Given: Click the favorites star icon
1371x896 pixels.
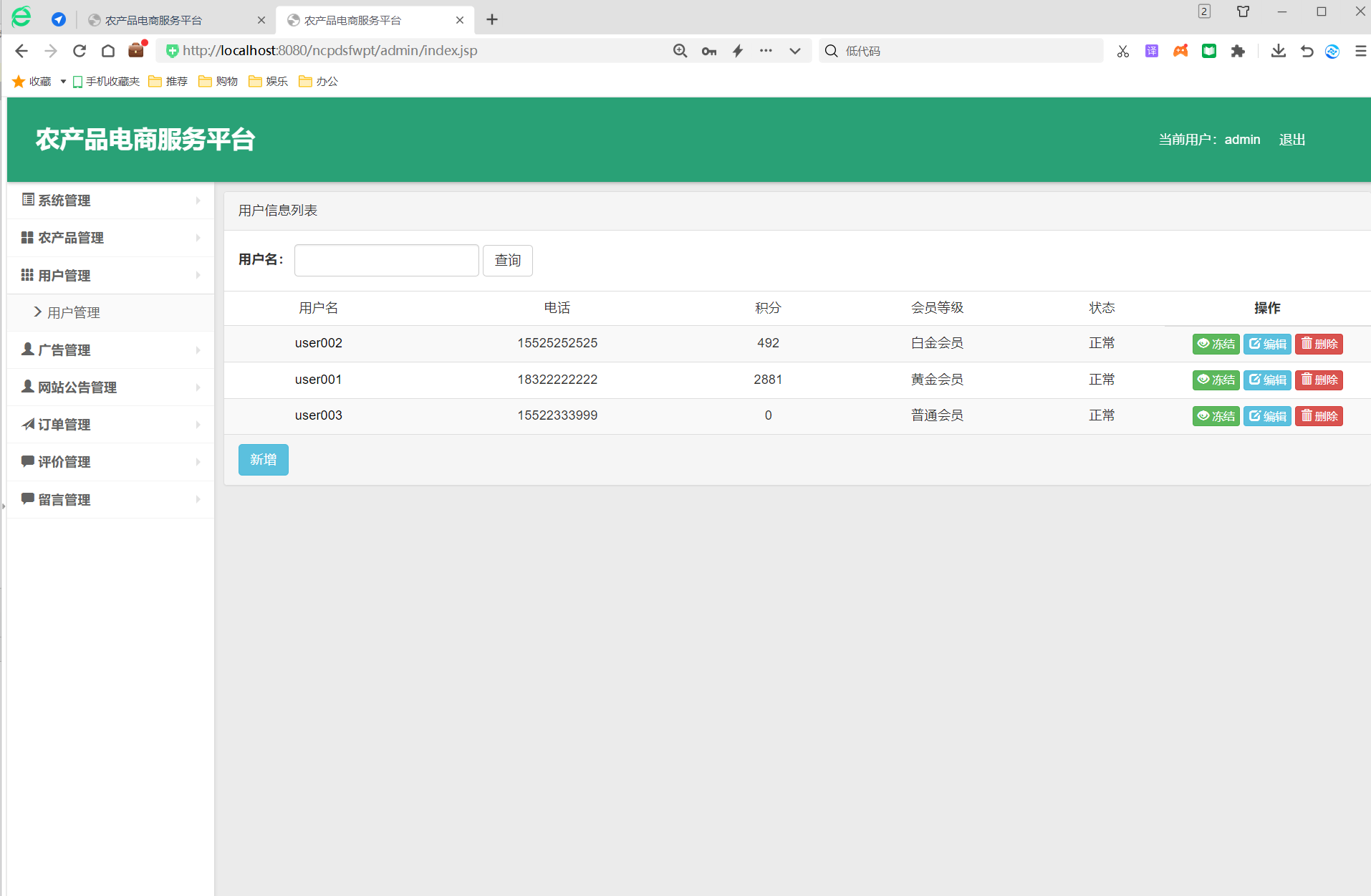Looking at the screenshot, I should pyautogui.click(x=19, y=82).
